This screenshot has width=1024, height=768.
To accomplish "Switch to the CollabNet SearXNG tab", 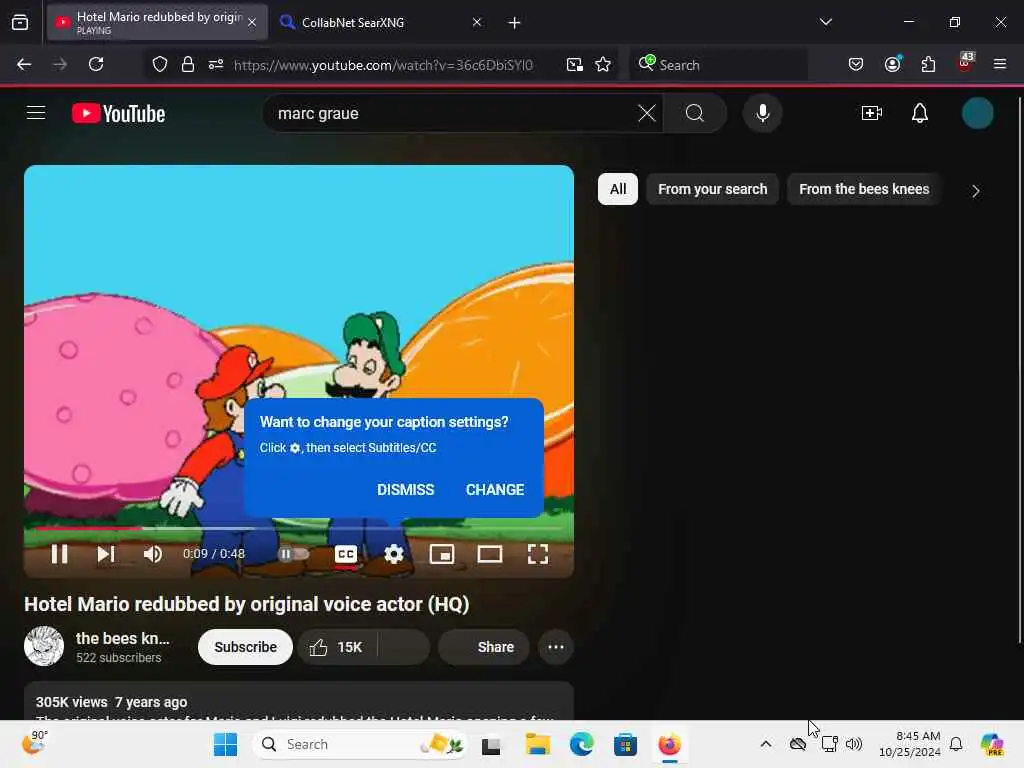I will pos(381,23).
